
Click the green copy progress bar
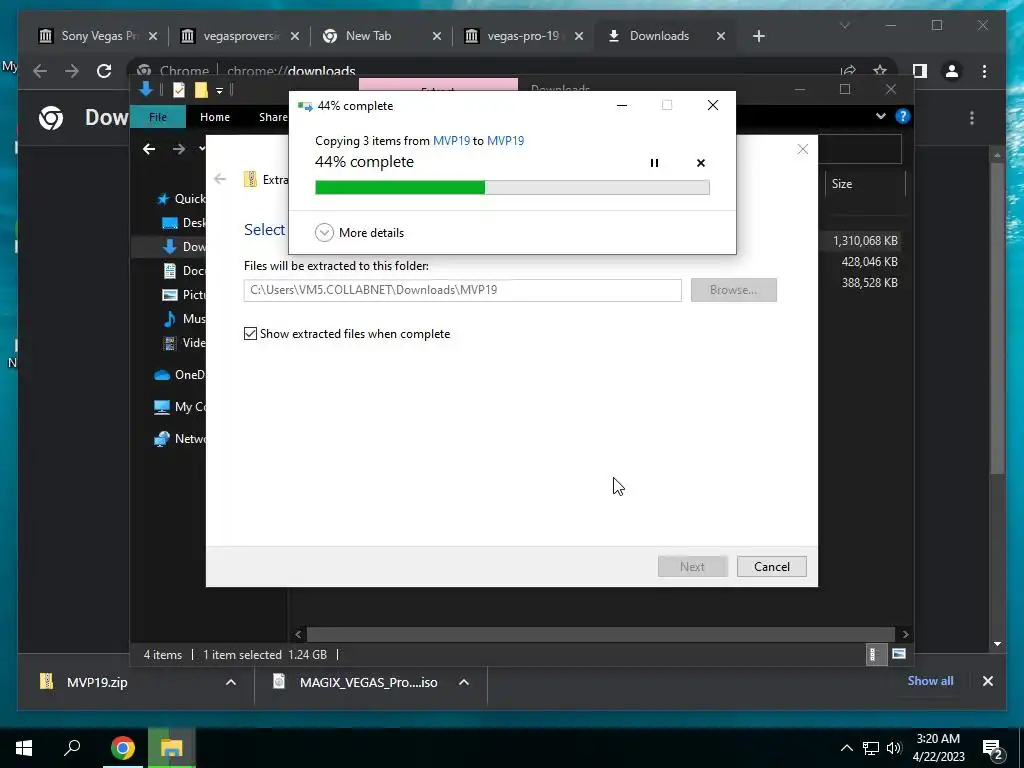point(512,187)
